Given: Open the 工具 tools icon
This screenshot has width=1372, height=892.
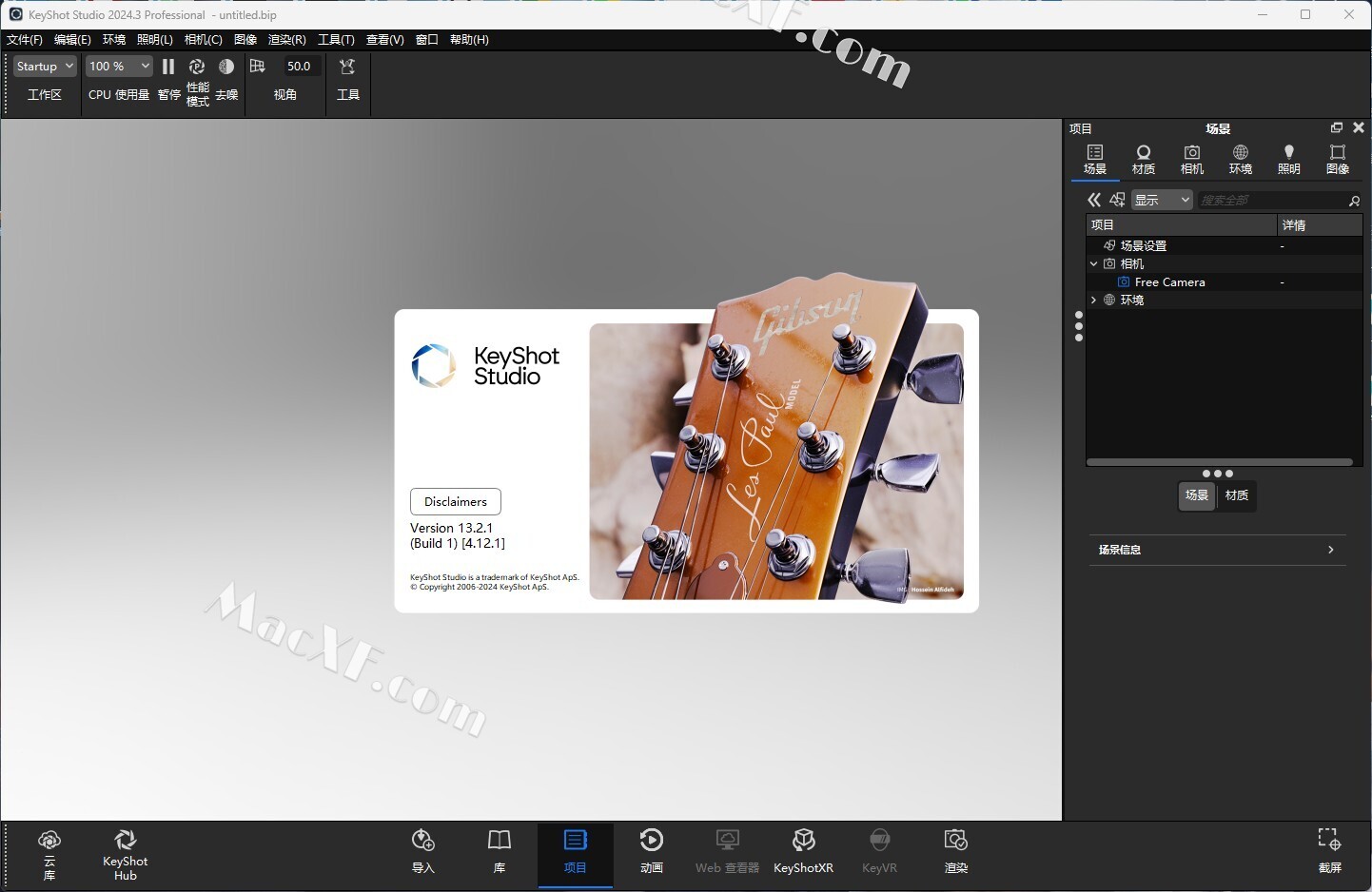Looking at the screenshot, I should [x=348, y=67].
